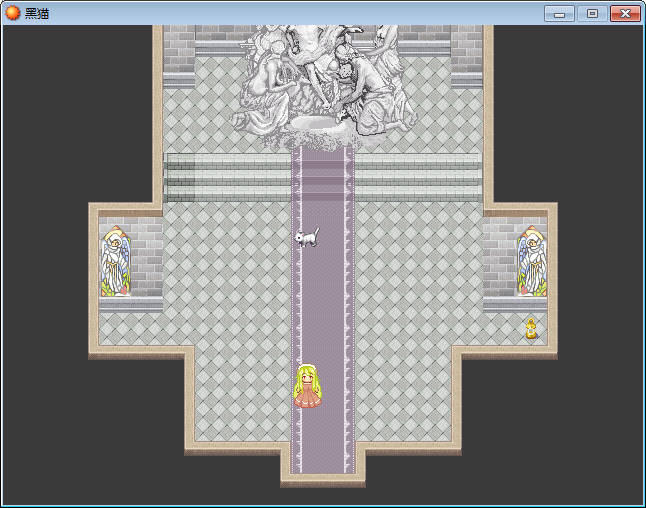Click the right stained glass angel window
Screen dimensions: 646x508
[531, 263]
